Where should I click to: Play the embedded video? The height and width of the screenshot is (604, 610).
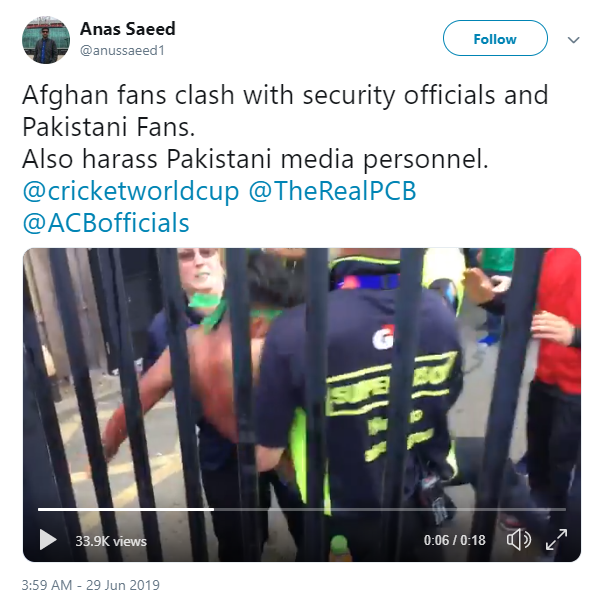click(x=48, y=539)
